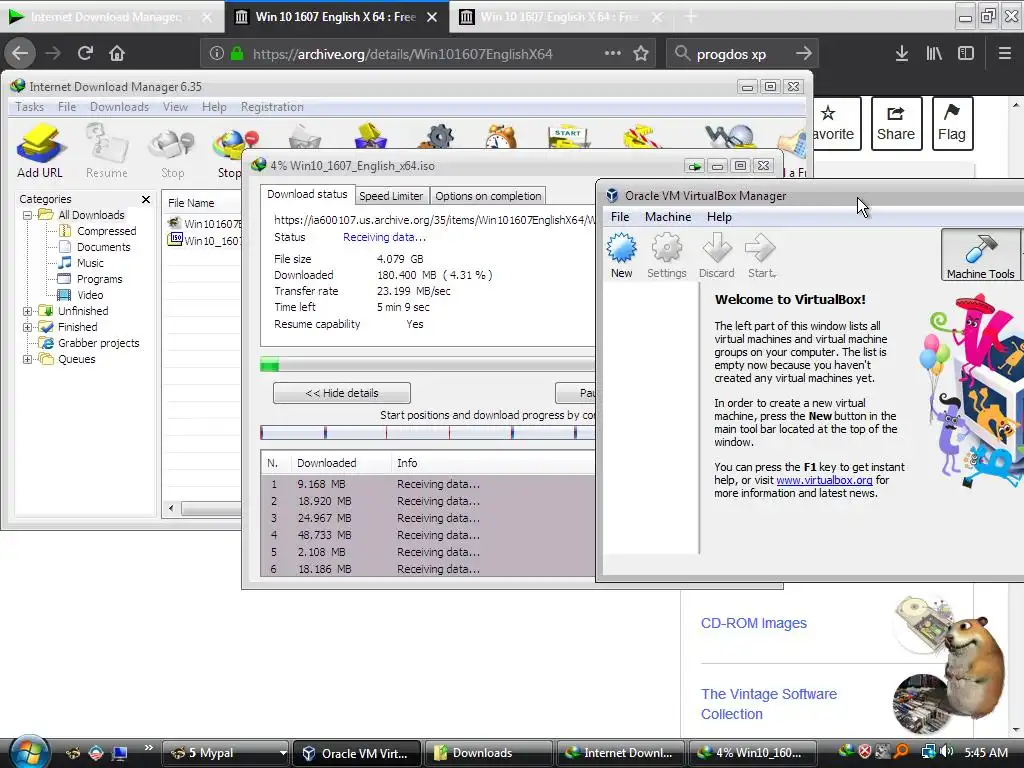Expand Finished category node
The image size is (1024, 768).
point(27,327)
